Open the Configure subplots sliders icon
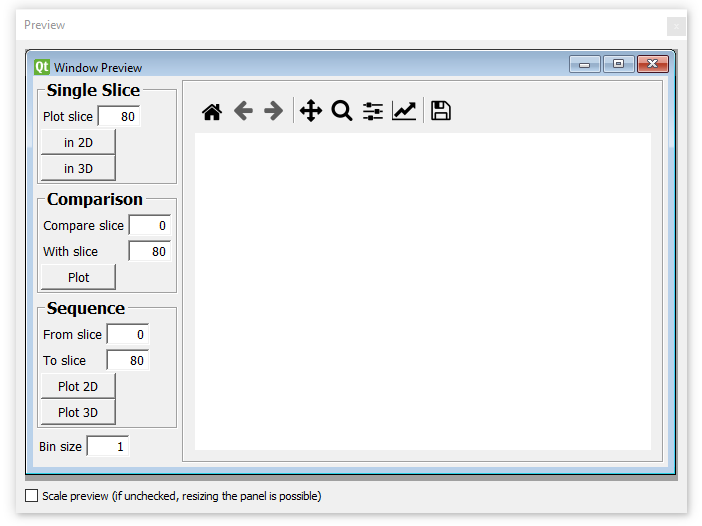The image size is (702, 526). coord(373,111)
